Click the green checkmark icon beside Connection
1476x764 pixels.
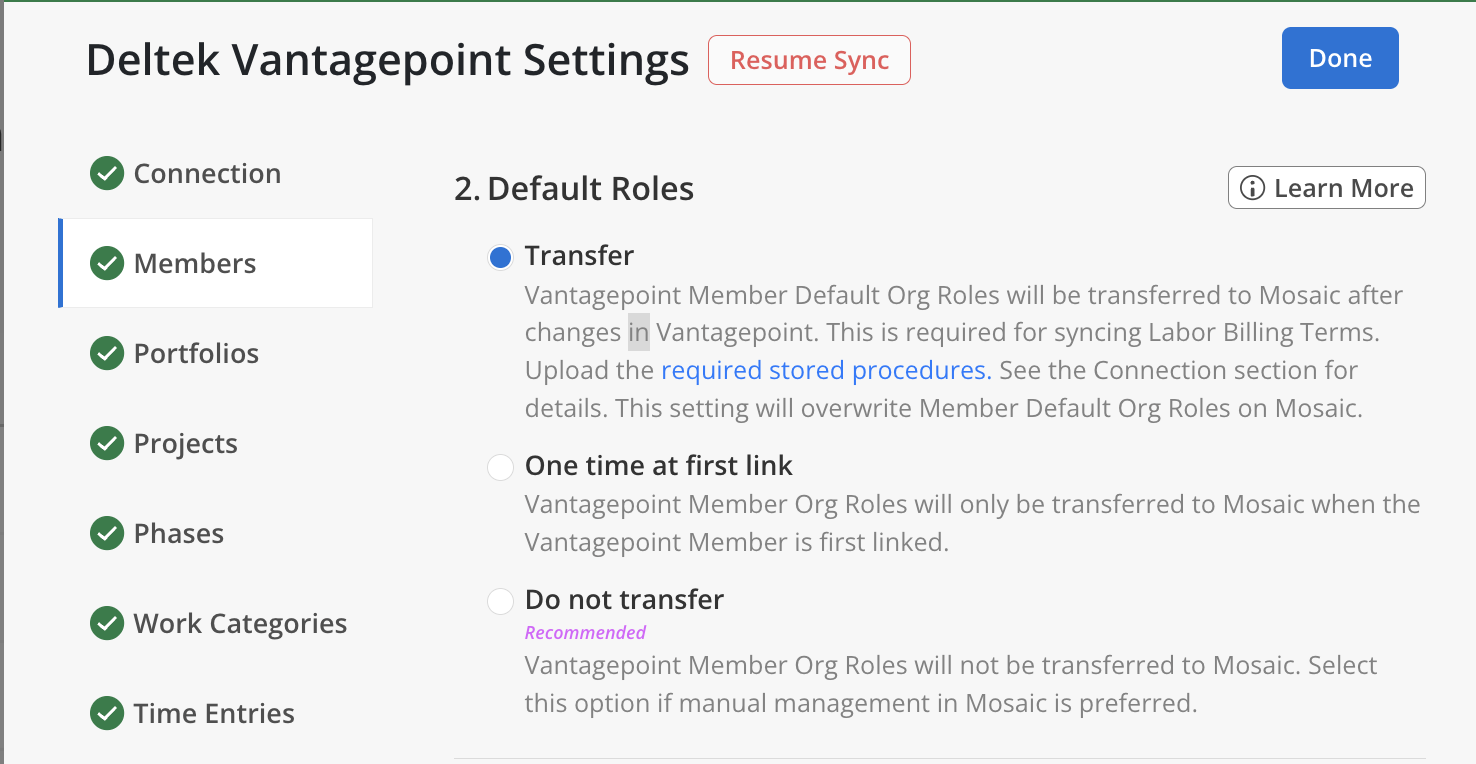pos(107,174)
